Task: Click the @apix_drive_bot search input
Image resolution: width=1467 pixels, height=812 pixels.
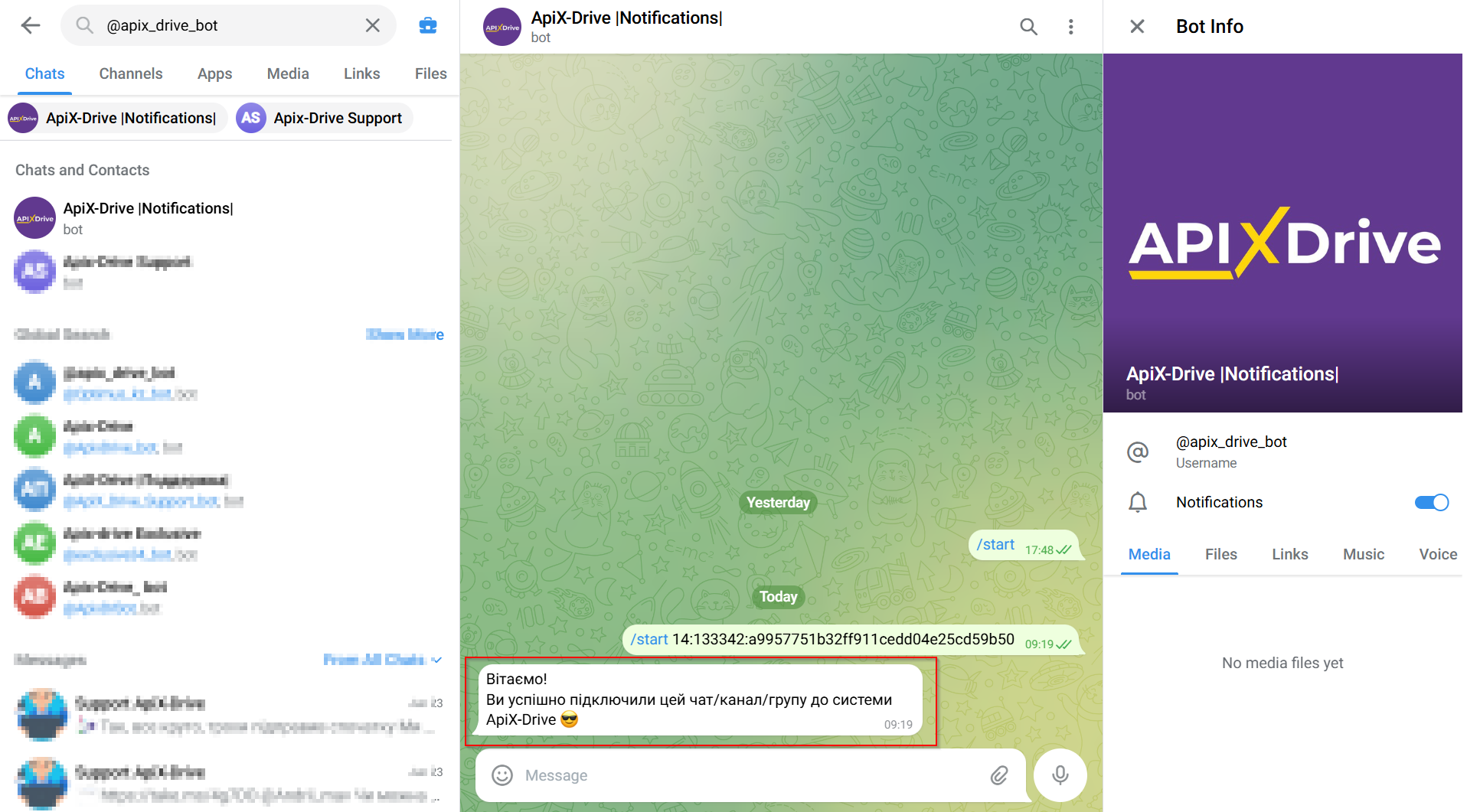Action: pos(230,25)
